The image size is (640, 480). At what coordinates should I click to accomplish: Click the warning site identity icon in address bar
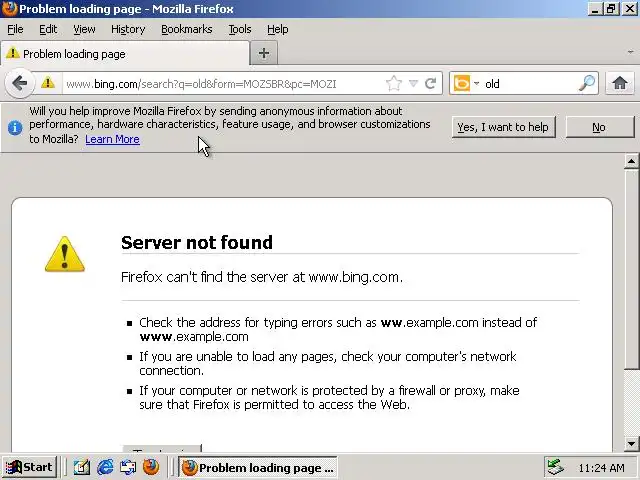tap(48, 83)
